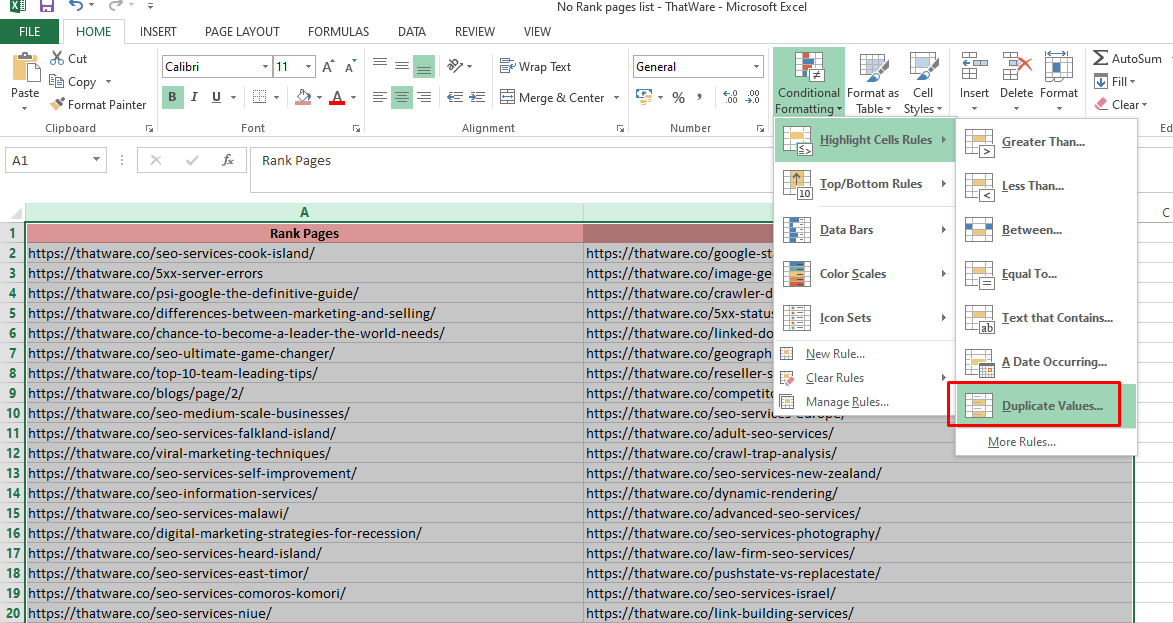Click Decrease Decimal icon
1173x623 pixels.
(753, 97)
